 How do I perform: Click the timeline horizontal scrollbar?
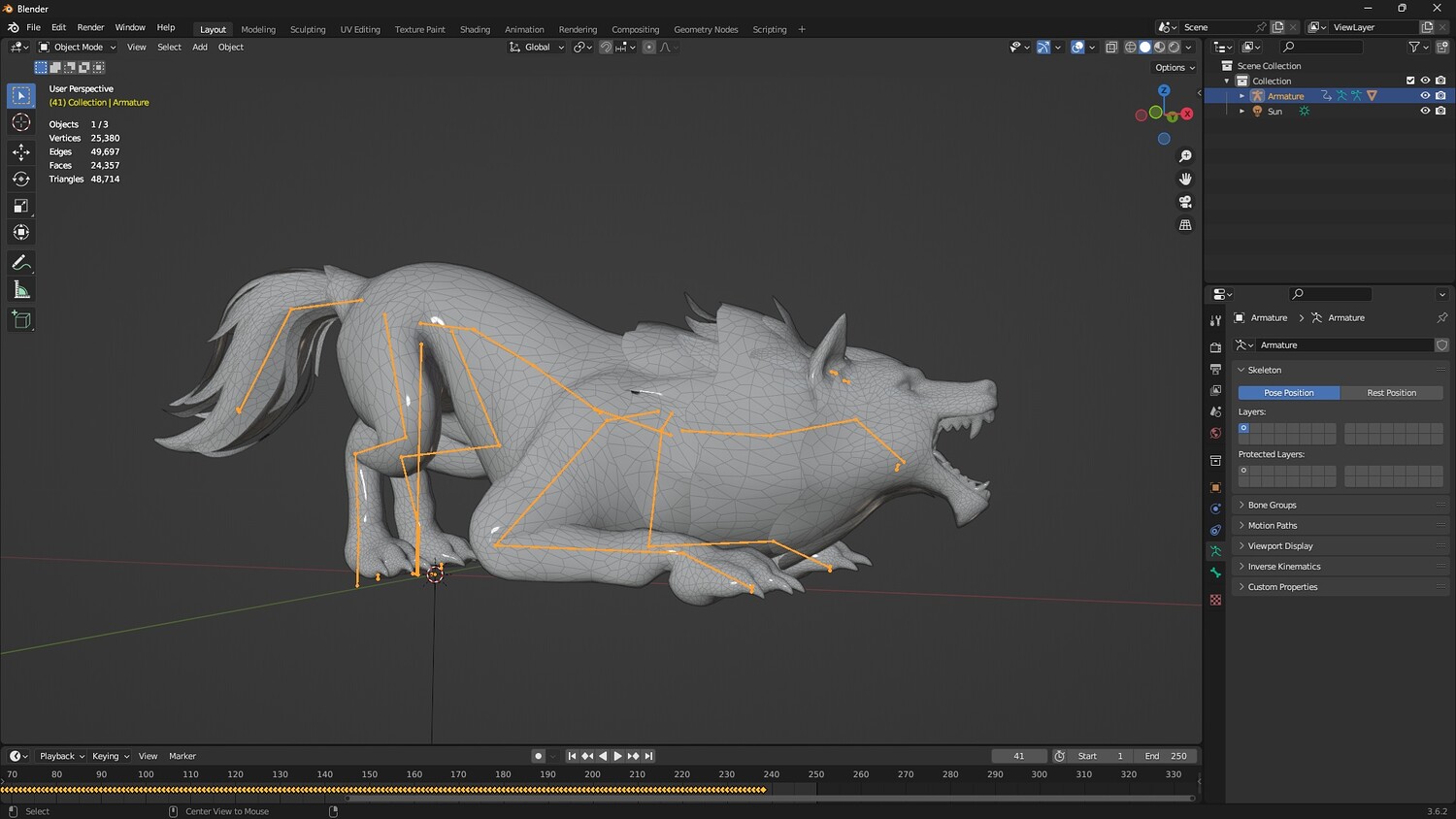coord(771,799)
